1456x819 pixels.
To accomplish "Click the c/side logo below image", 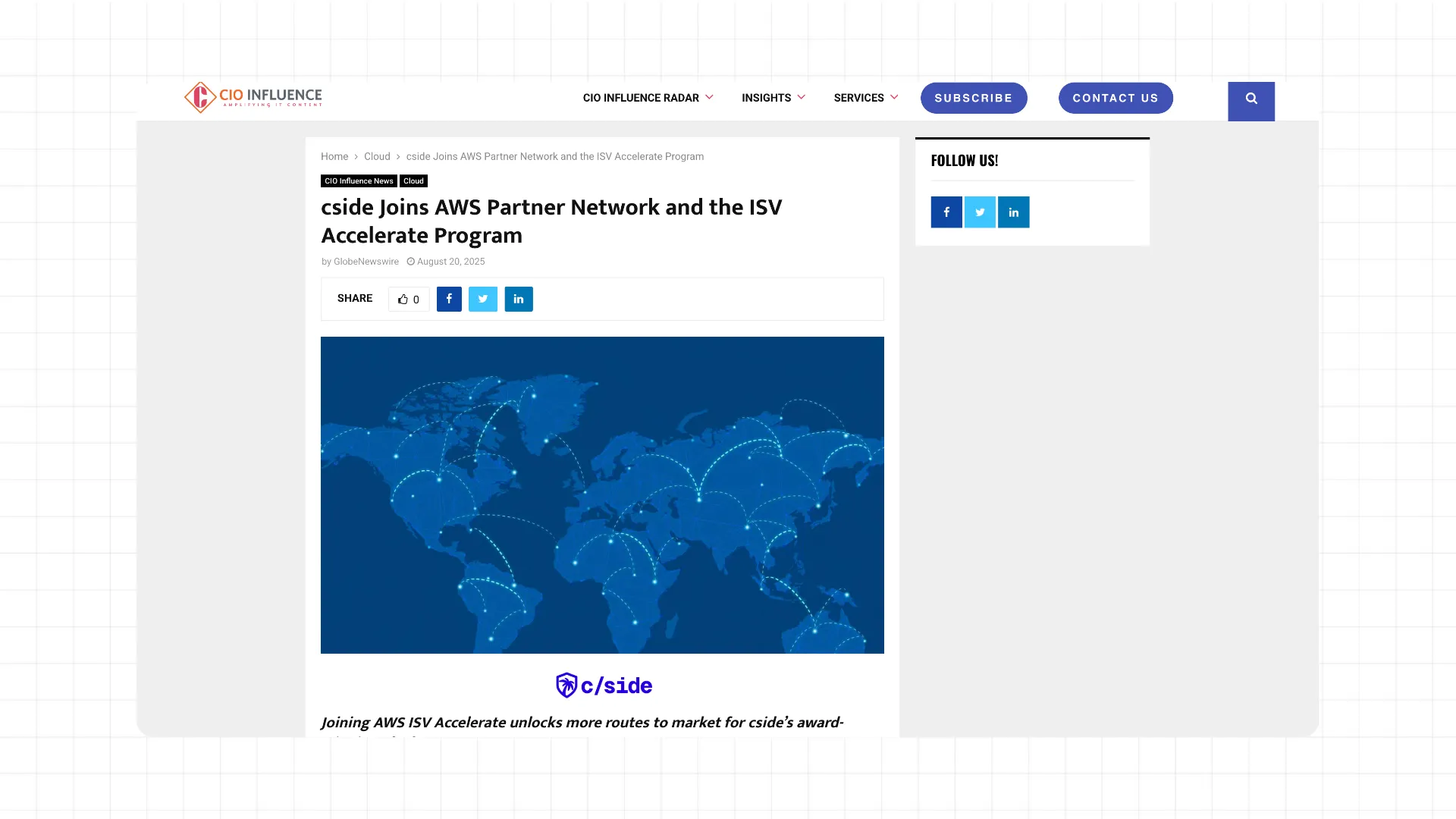I will coord(604,686).
